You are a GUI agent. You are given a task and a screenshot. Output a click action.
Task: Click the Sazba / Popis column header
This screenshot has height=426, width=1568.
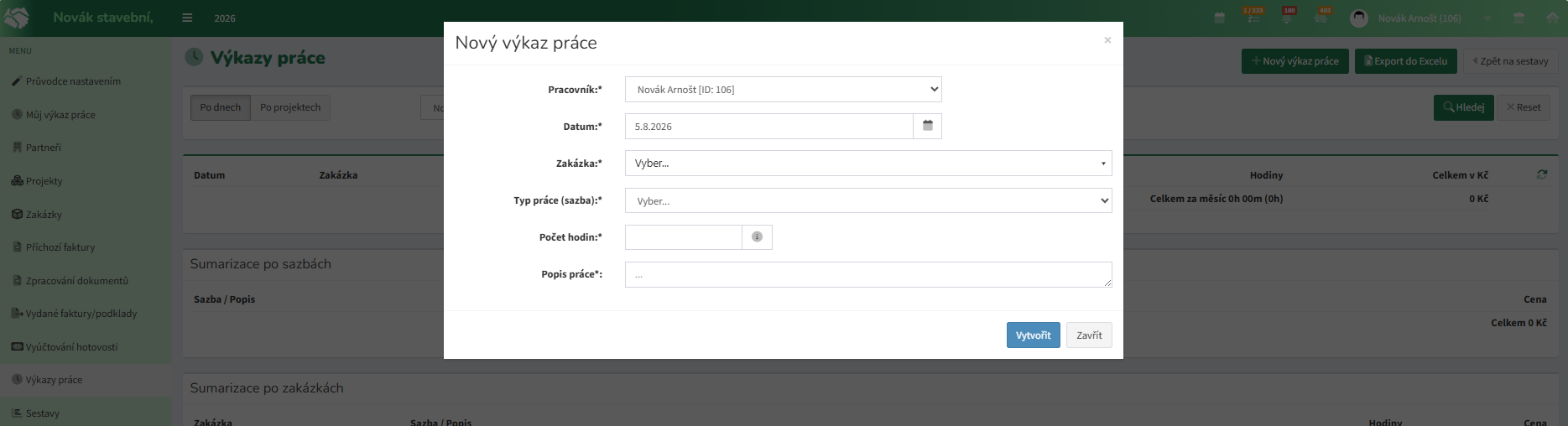[224, 299]
